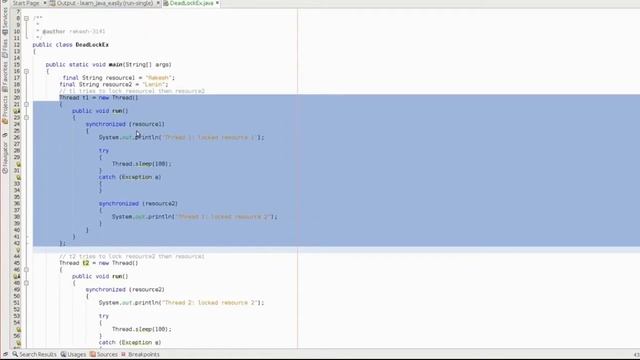
Task: Collapse the main method fold at line 16
Action: (27, 71)
